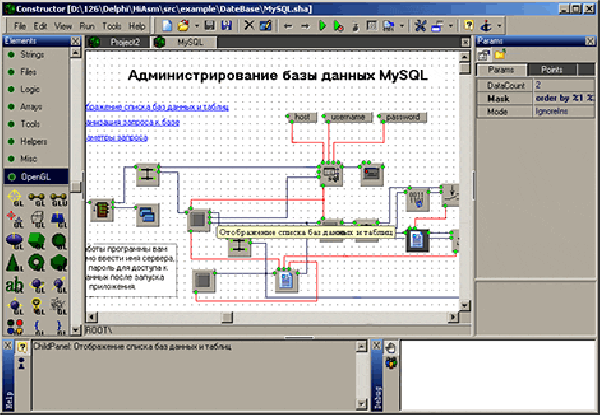
Task: Click the brown list element at canvas left
Action: (102, 210)
